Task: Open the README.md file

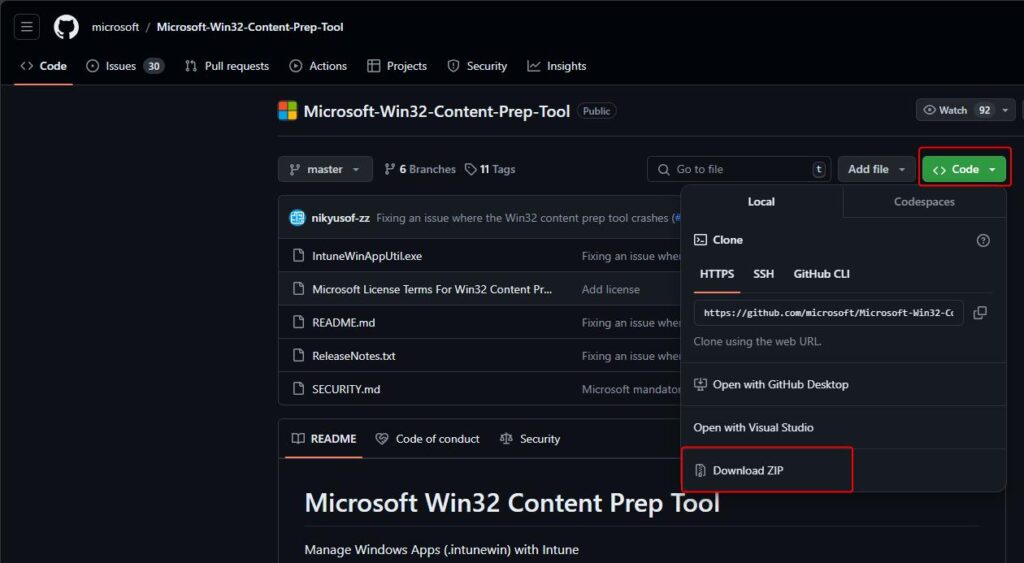Action: 344,323
